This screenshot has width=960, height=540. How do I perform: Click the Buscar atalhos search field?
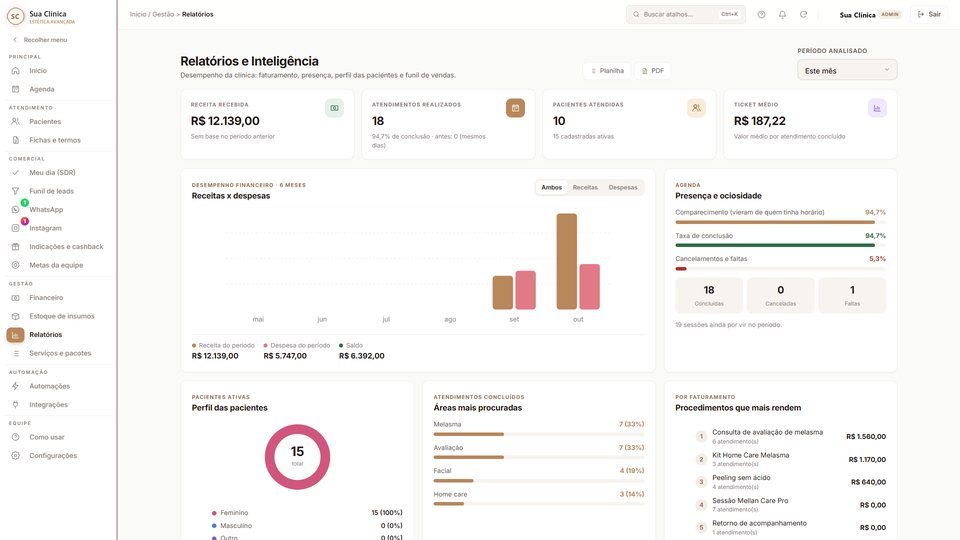[685, 14]
